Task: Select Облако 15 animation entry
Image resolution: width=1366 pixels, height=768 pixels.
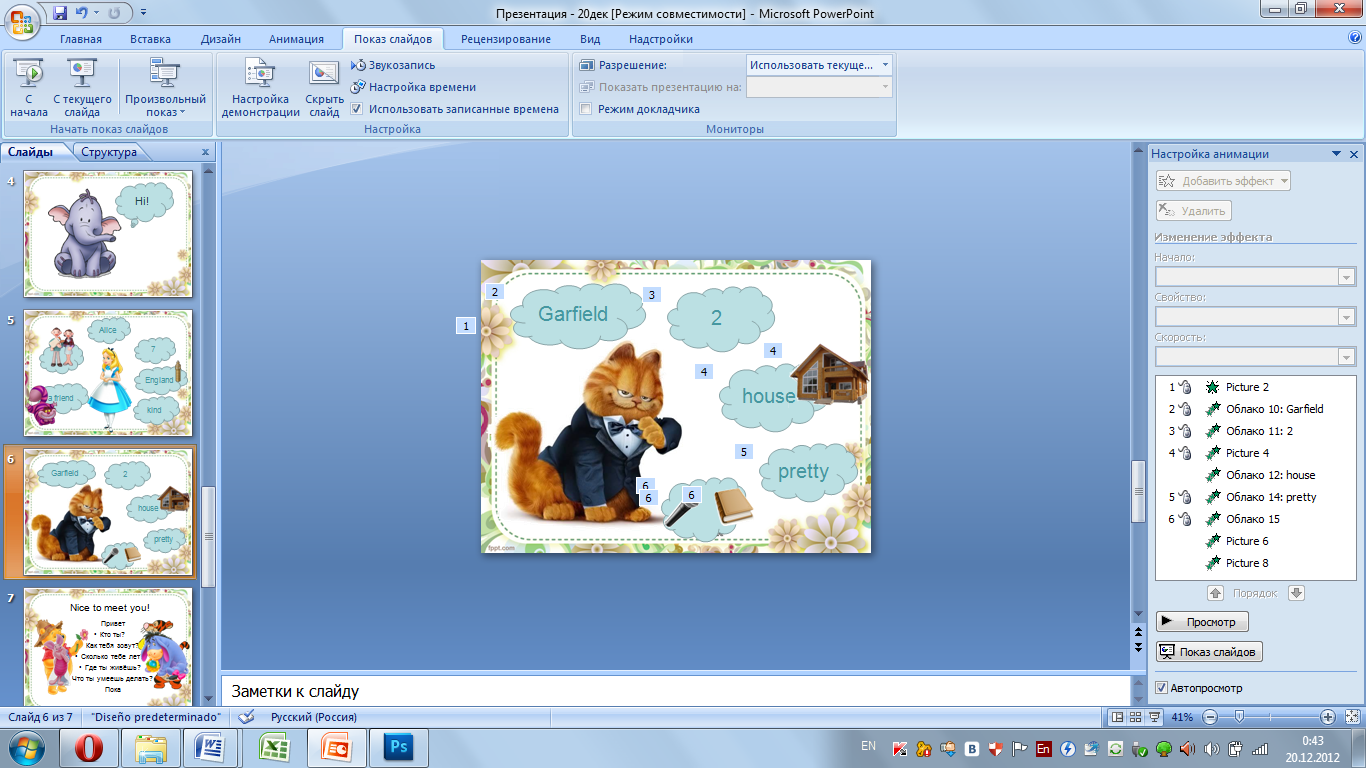Action: [x=1255, y=519]
